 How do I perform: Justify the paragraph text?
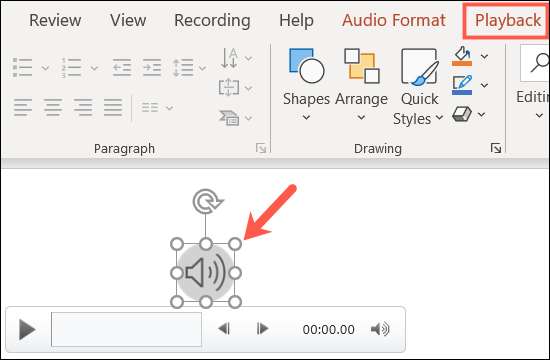[x=113, y=107]
